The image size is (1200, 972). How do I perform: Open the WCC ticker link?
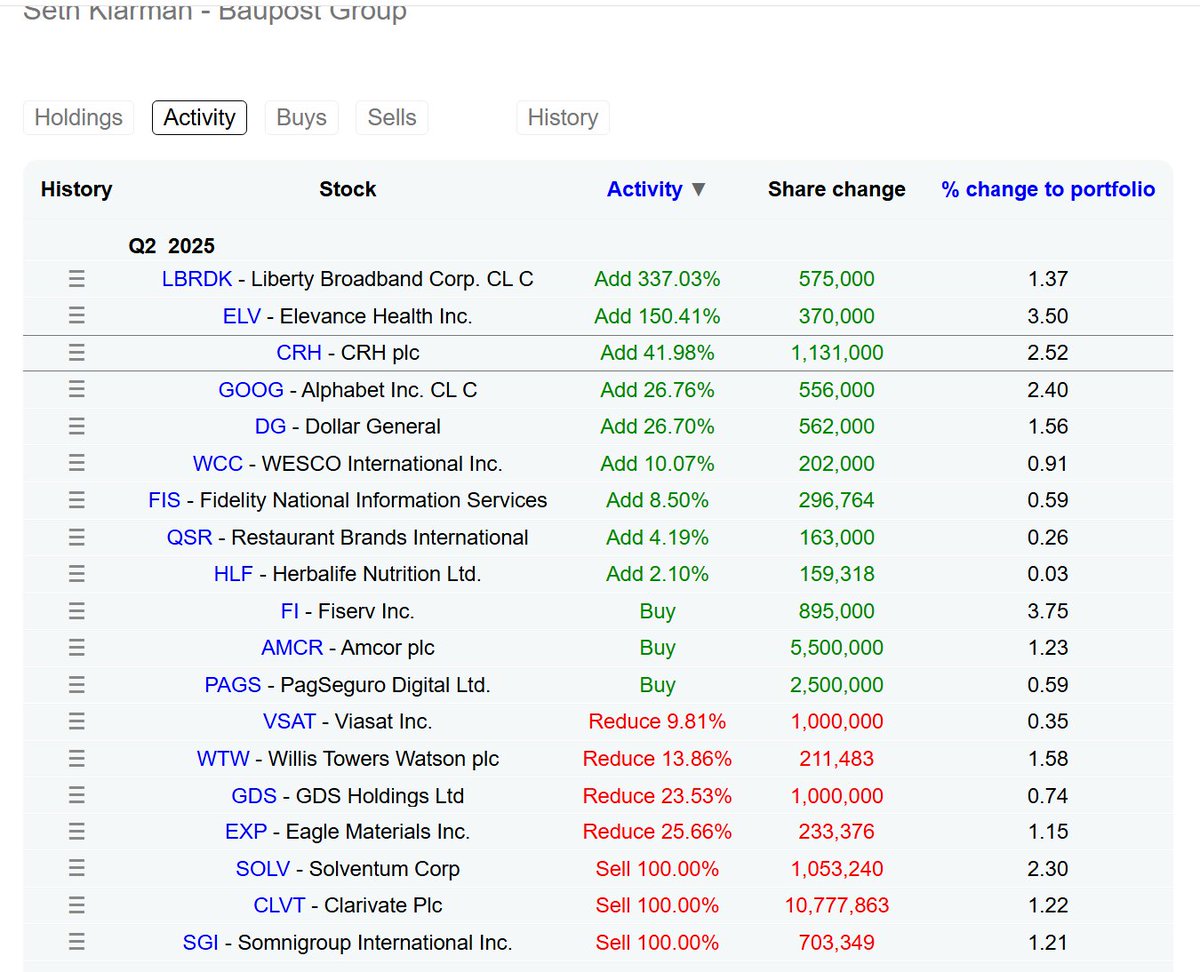click(x=218, y=464)
